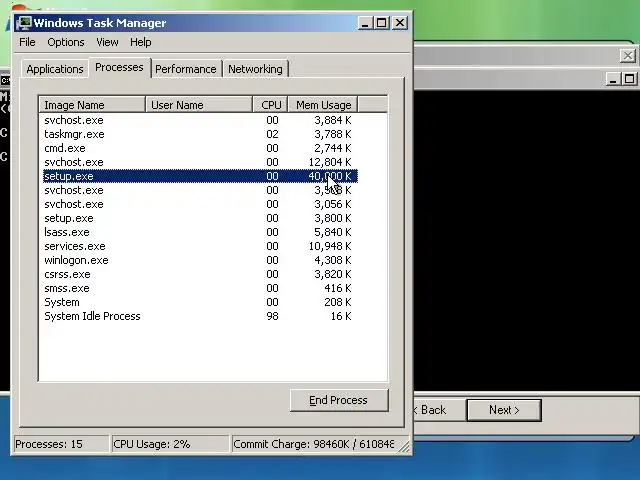Maximize the command prompt window behind
This screenshot has width=640, height=480.
pyautogui.click(x=629, y=79)
